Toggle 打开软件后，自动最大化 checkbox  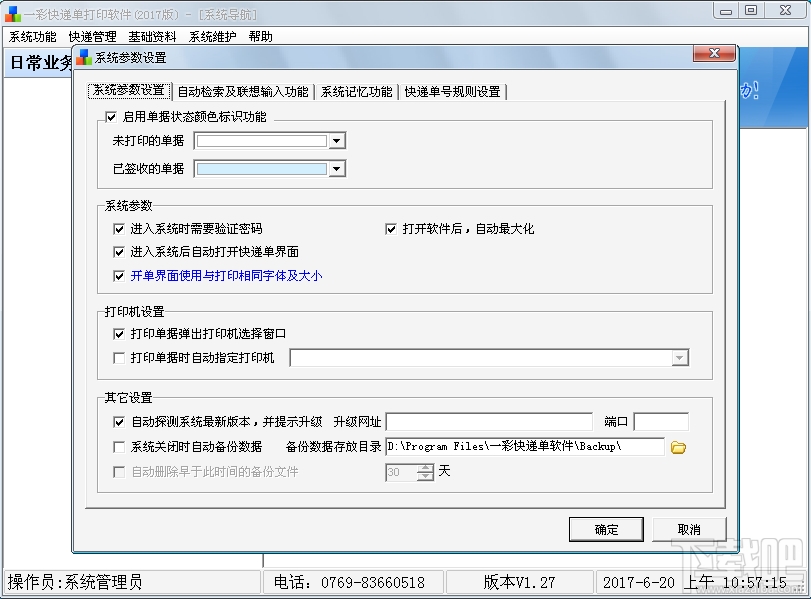(x=391, y=229)
